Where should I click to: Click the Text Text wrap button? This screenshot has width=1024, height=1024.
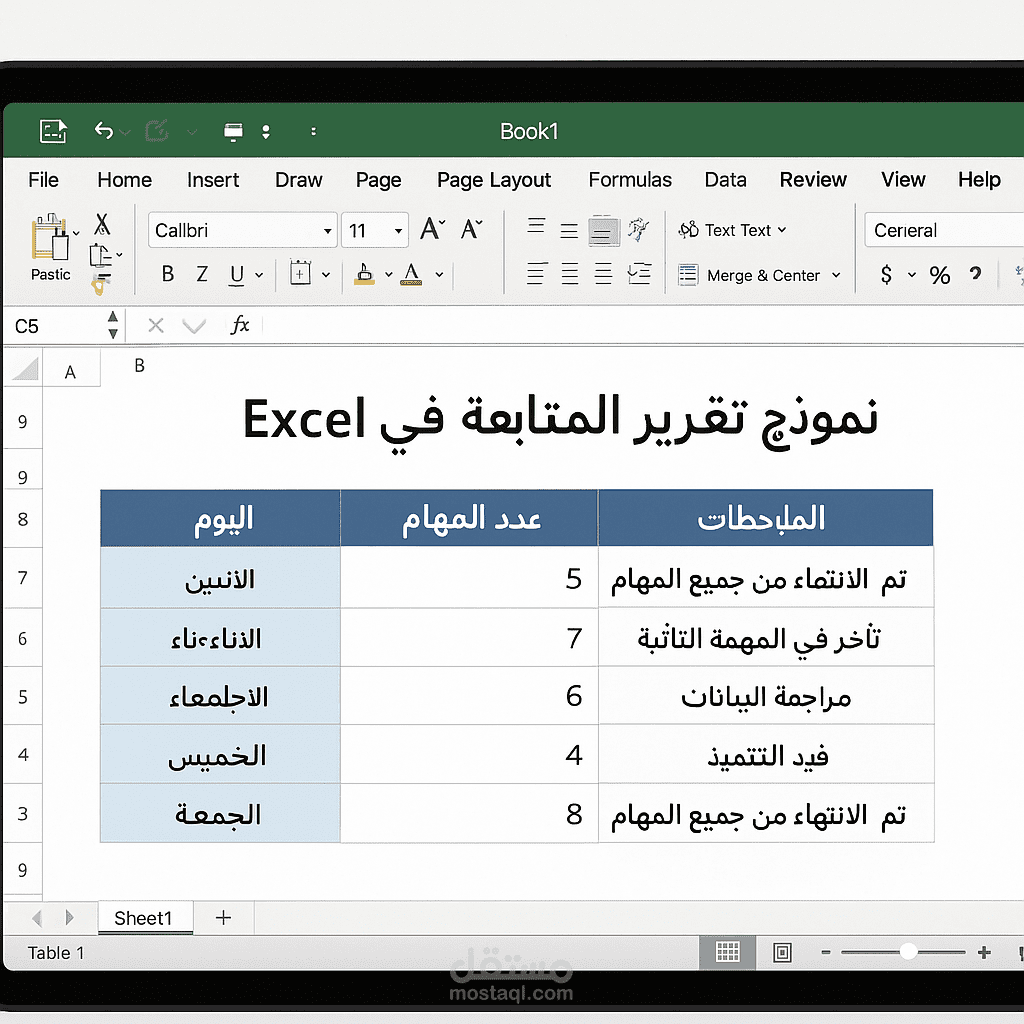[x=732, y=230]
